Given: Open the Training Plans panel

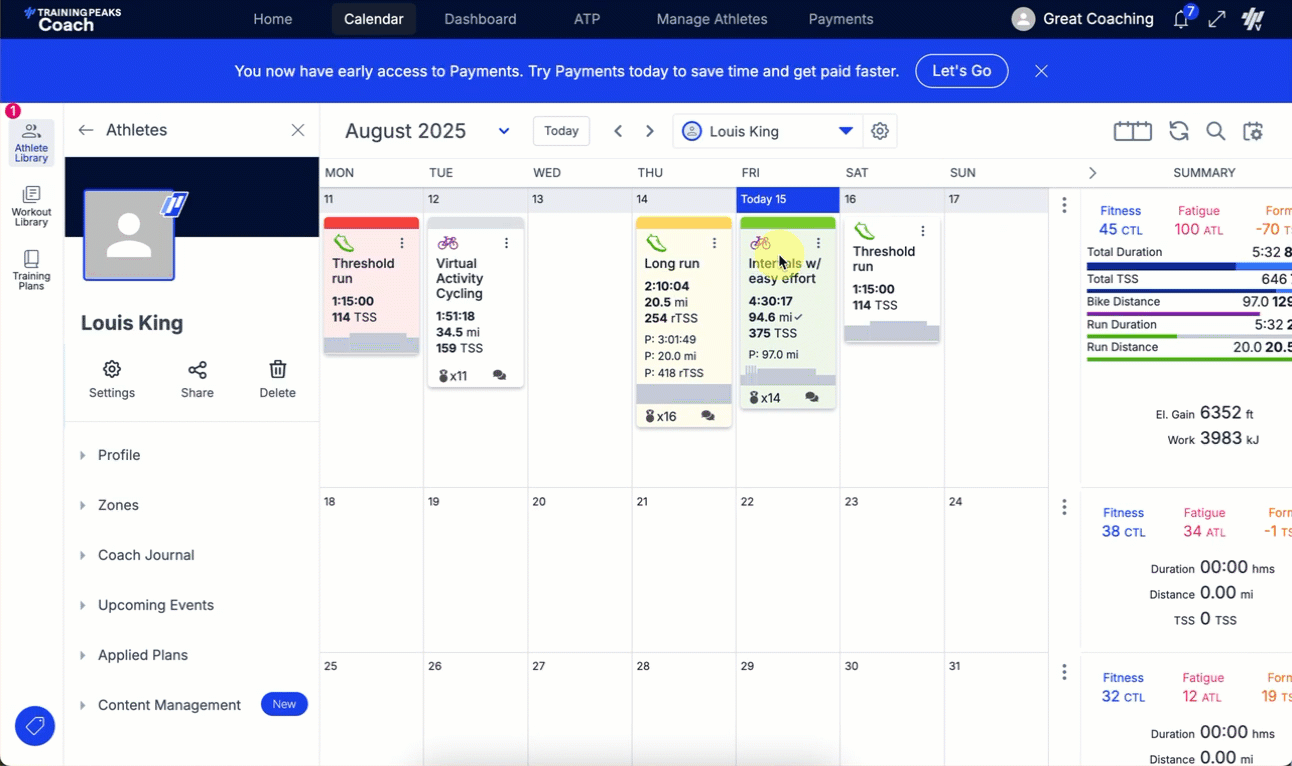Looking at the screenshot, I should click(x=31, y=270).
